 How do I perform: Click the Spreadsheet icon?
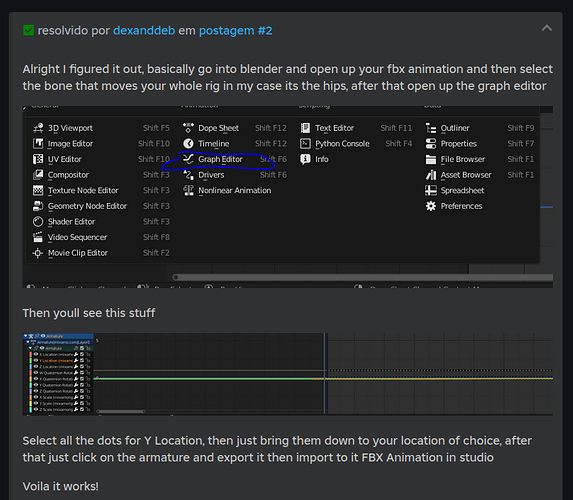point(431,190)
